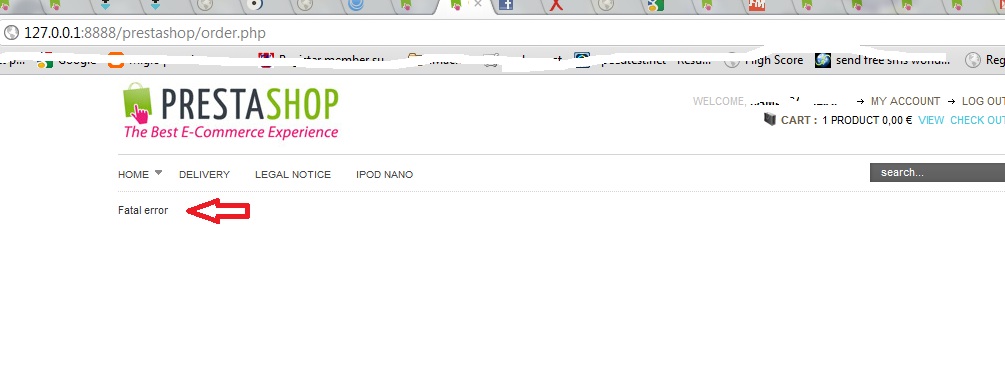Screen dimensions: 1005x376
Task: Click the 'CART :' label
Action: [799, 120]
